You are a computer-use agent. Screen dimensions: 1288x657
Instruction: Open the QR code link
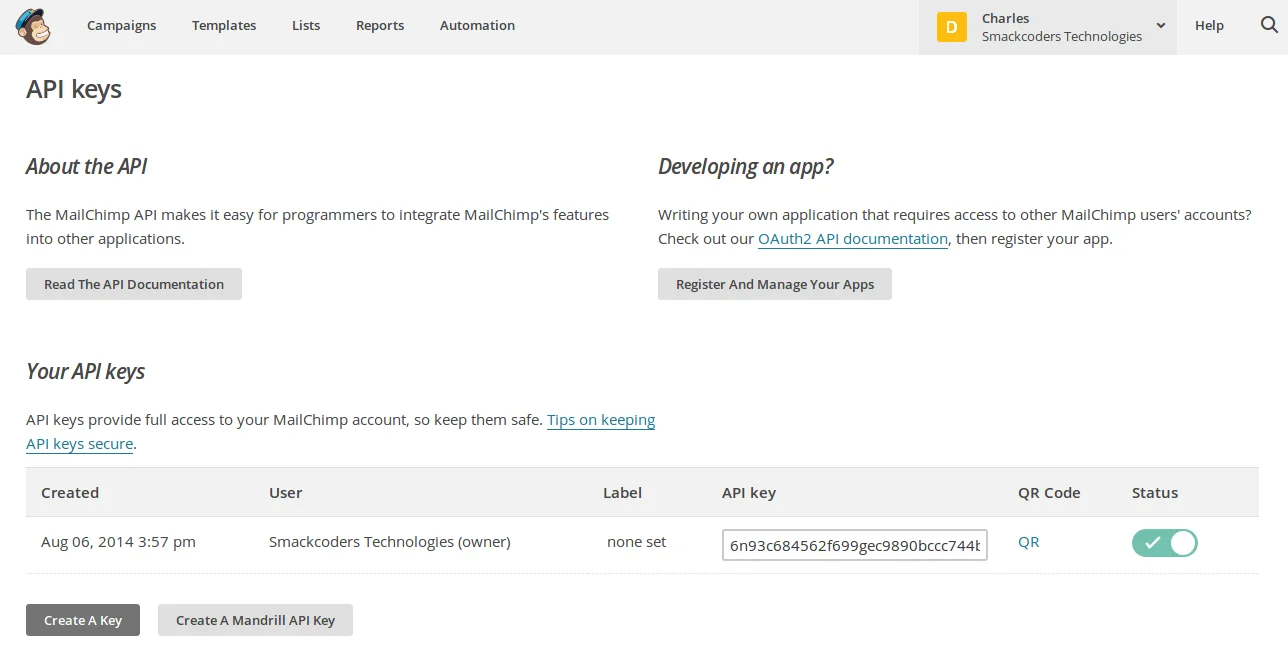click(x=1029, y=542)
